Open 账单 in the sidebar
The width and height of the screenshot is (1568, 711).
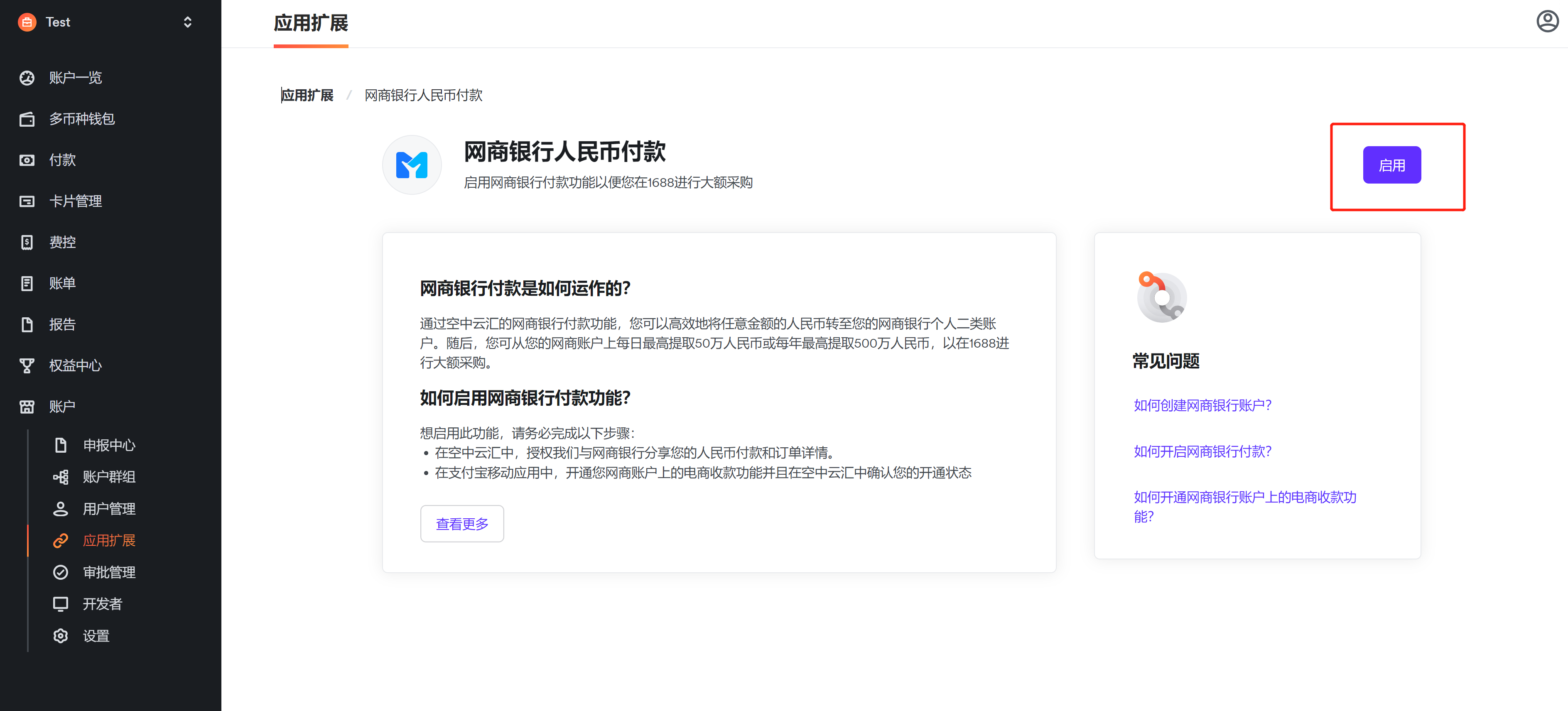(62, 284)
